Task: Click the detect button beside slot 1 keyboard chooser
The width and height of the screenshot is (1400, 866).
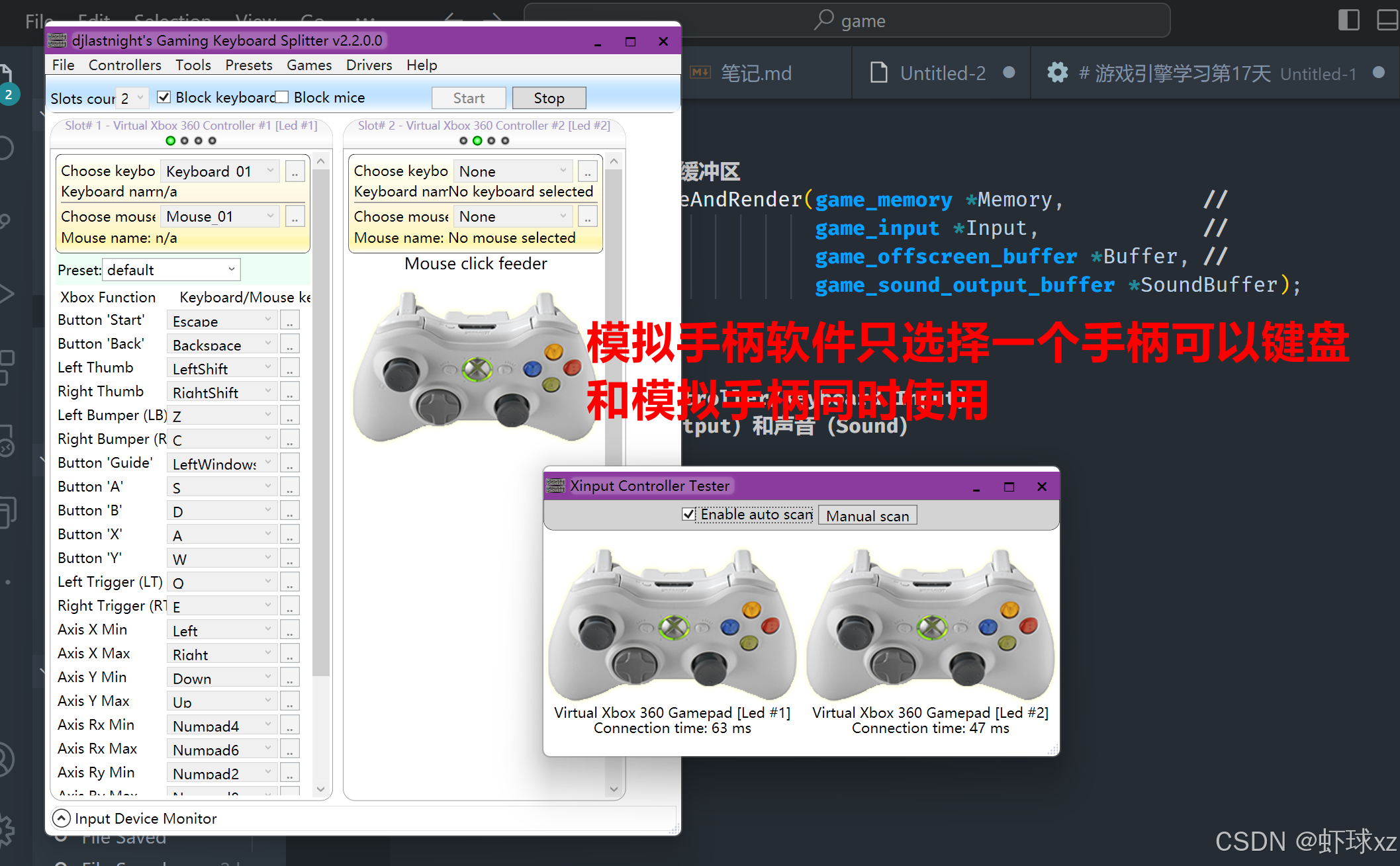Action: pyautogui.click(x=295, y=171)
